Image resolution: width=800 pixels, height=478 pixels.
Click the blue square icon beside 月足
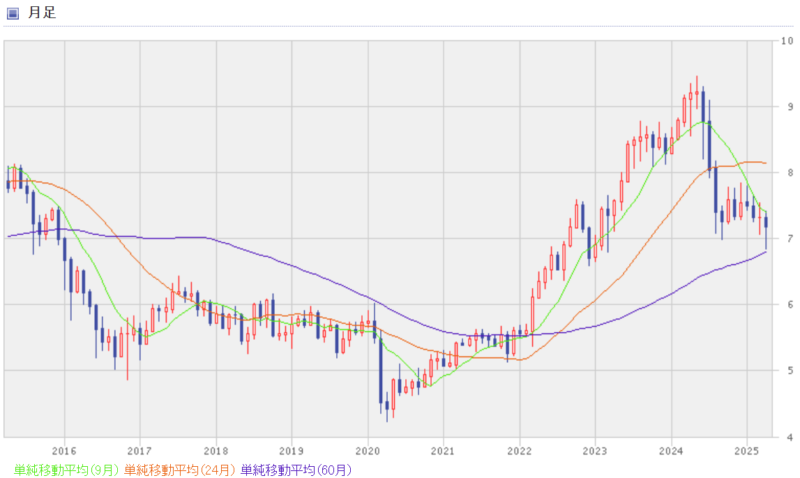pyautogui.click(x=13, y=13)
